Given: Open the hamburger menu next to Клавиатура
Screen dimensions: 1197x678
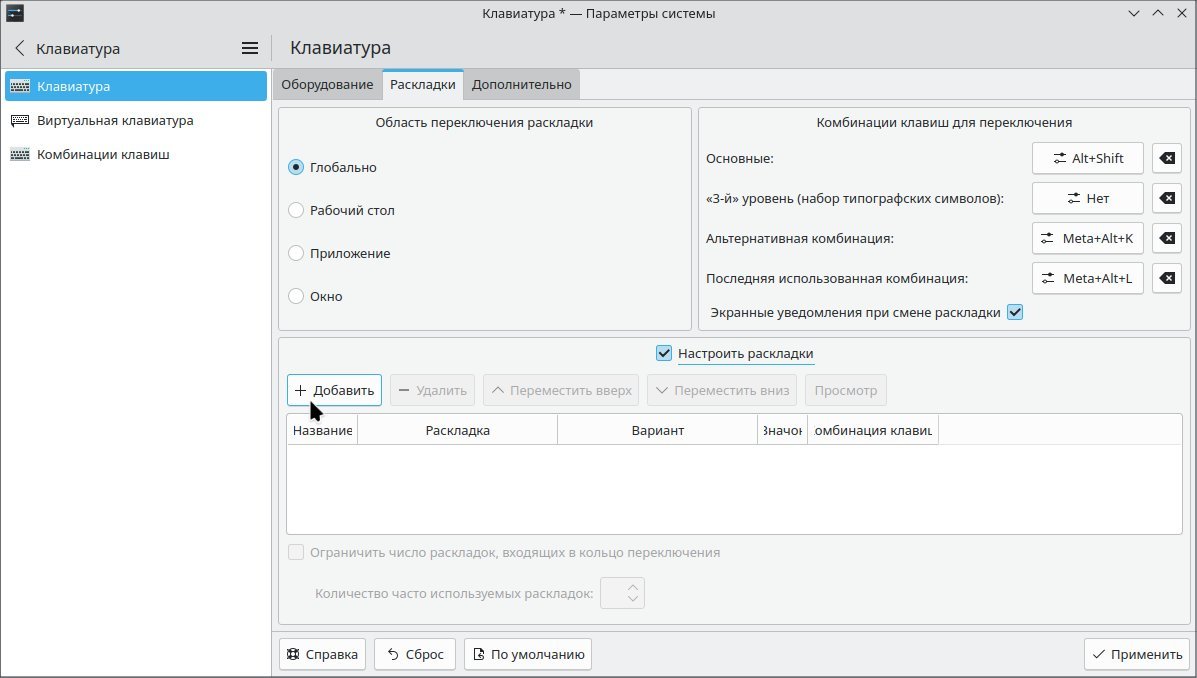Looking at the screenshot, I should [x=249, y=47].
